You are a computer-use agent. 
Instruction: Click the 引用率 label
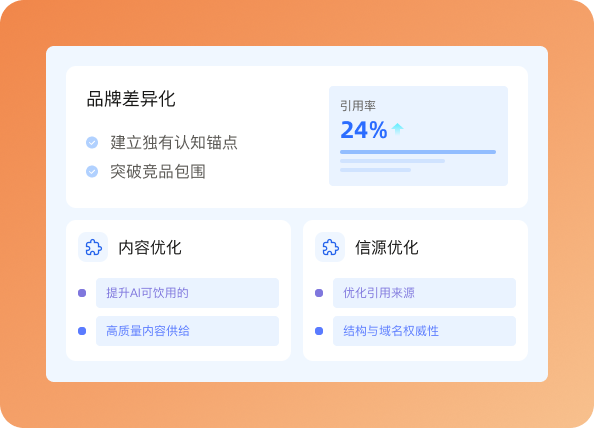pyautogui.click(x=358, y=106)
